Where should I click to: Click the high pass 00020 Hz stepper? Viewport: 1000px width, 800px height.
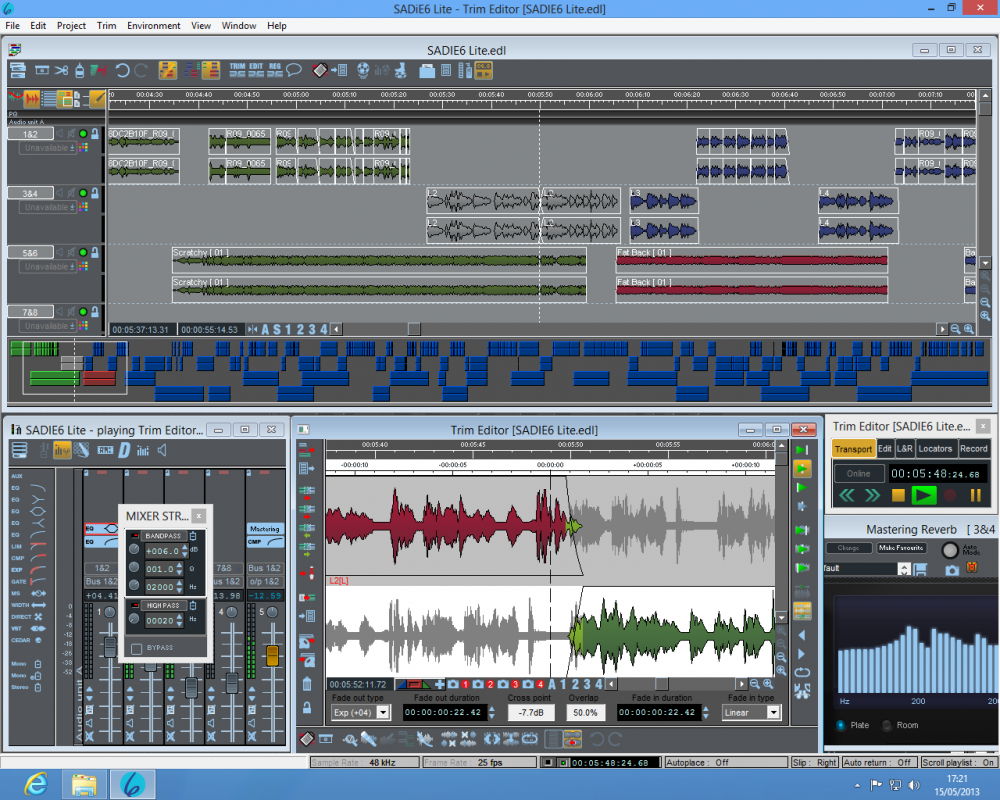pyautogui.click(x=179, y=619)
